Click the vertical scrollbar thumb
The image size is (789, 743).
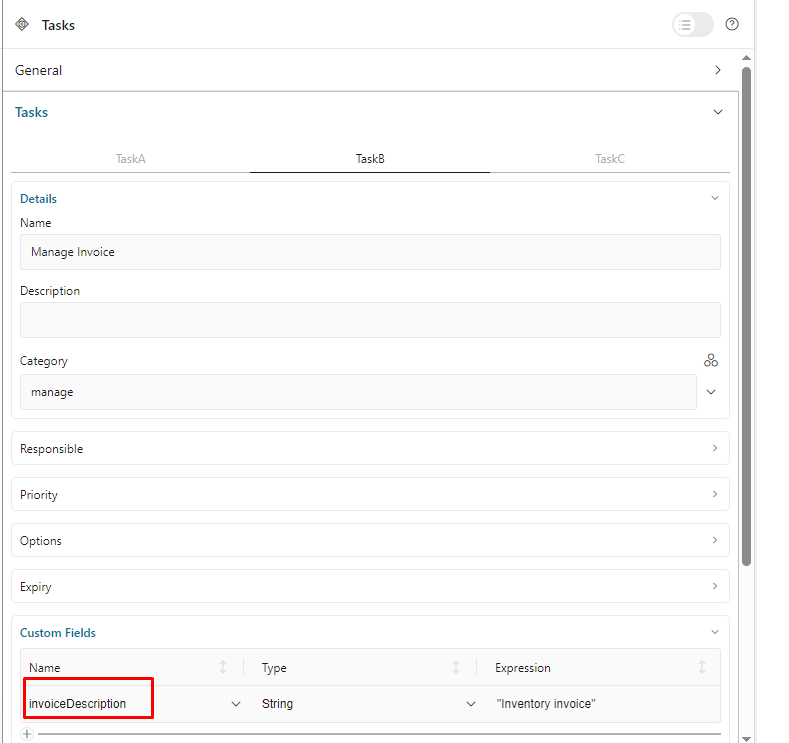[746, 310]
